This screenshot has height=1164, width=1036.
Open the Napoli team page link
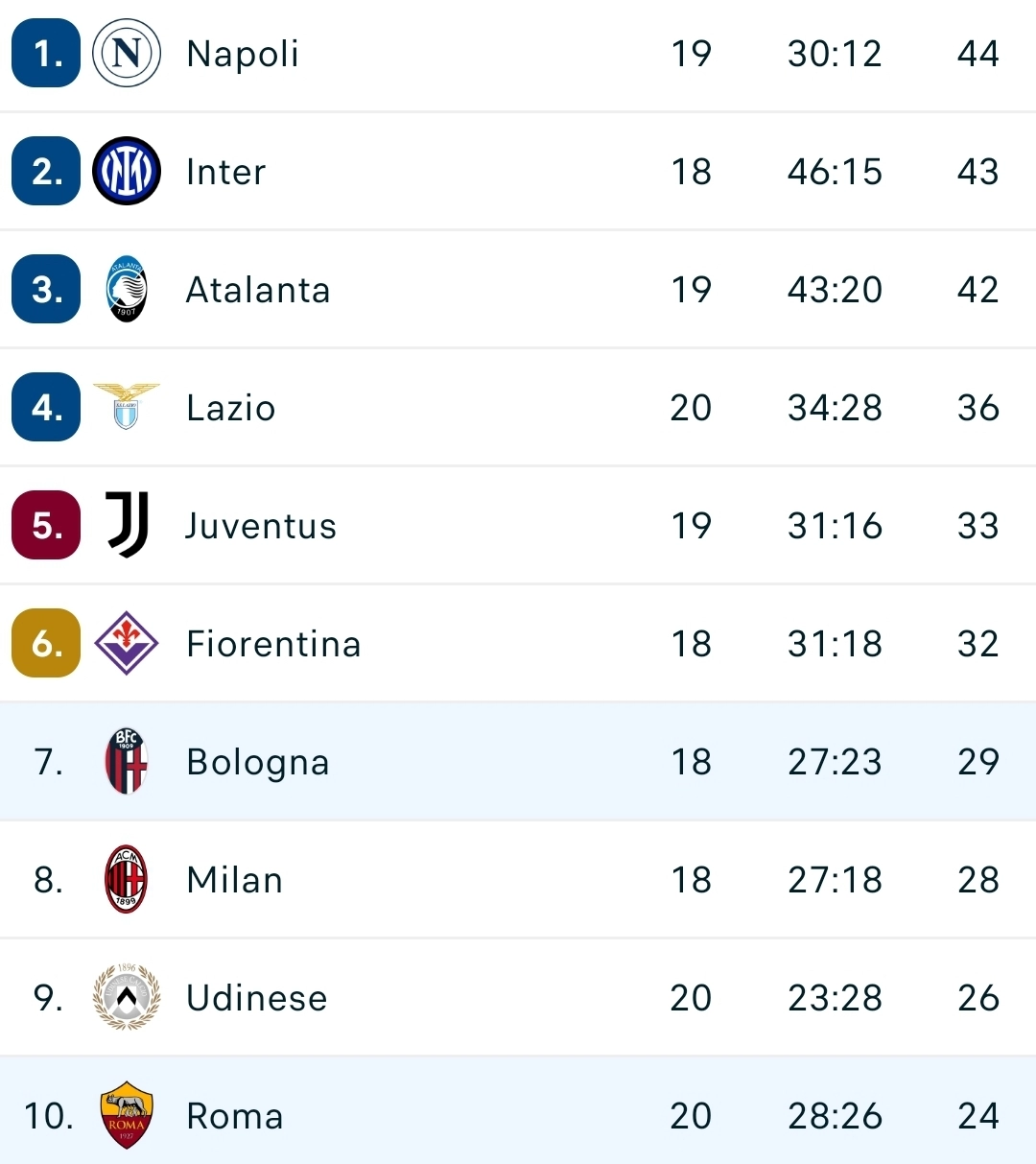[x=241, y=54]
